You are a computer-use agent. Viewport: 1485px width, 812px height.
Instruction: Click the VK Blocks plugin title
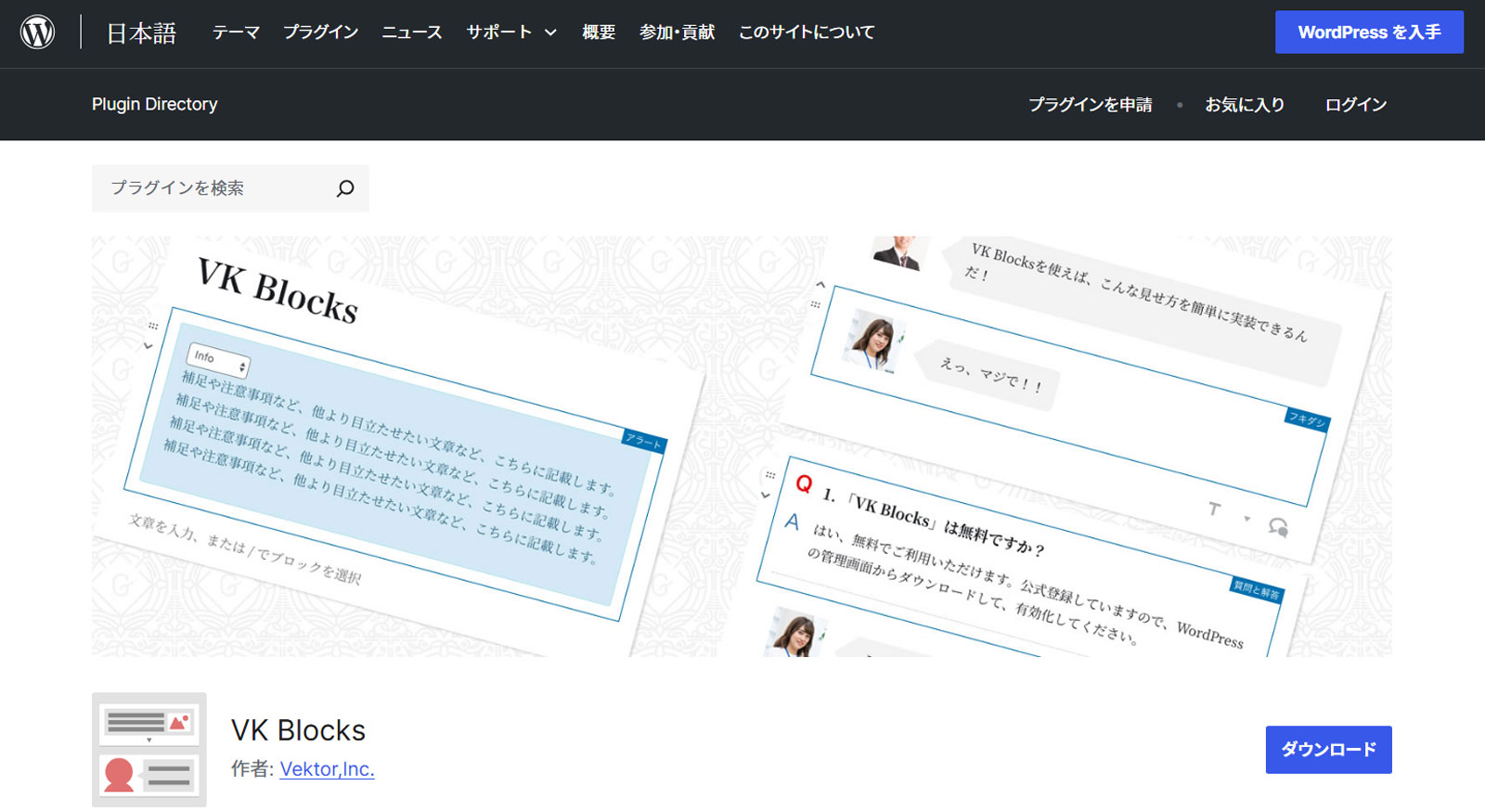298,730
